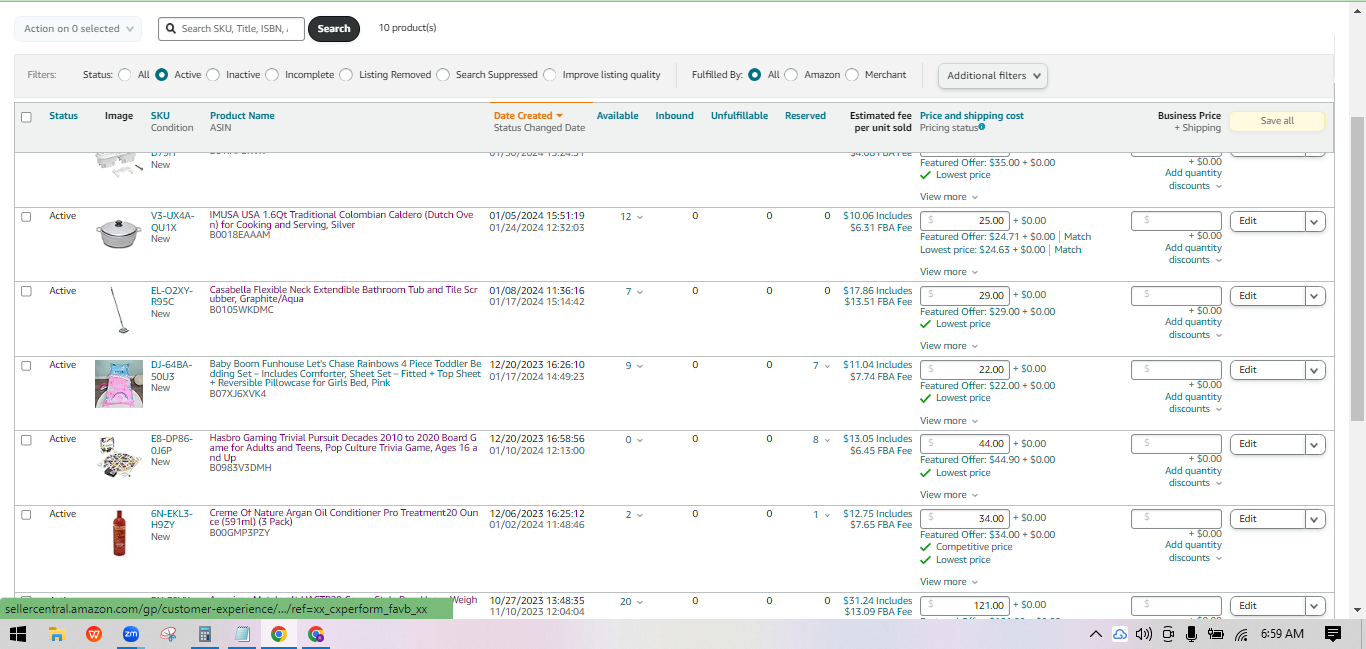Sort by the 'SKU' column header
Viewport: 1366px width, 649px height.
point(160,116)
